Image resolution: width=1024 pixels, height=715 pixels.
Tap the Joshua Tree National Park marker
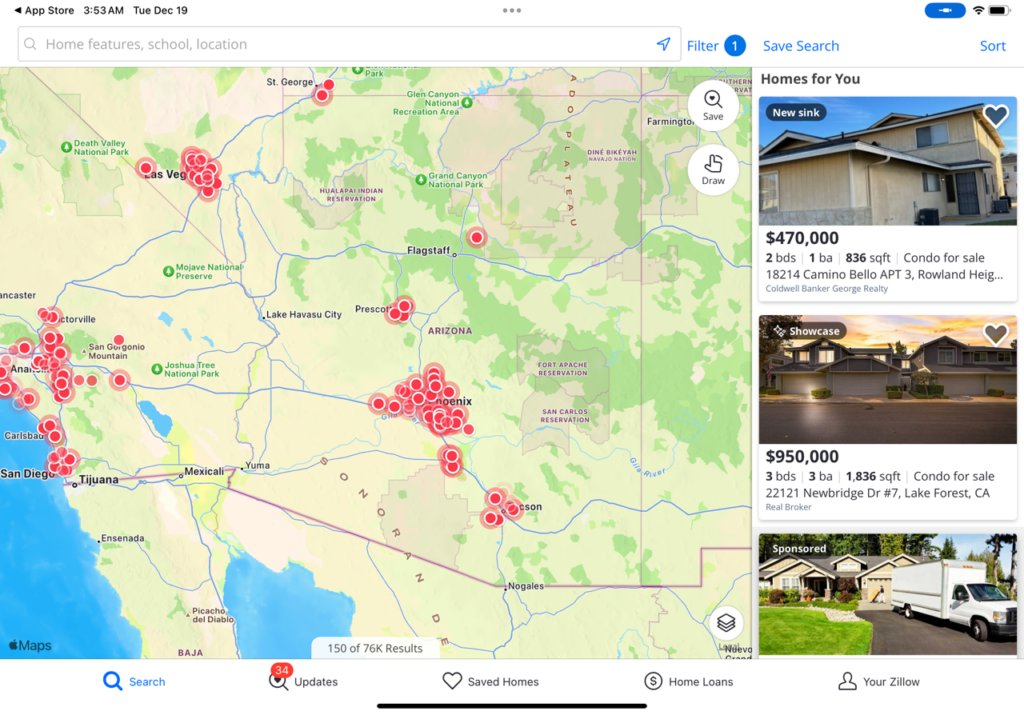[x=157, y=370]
